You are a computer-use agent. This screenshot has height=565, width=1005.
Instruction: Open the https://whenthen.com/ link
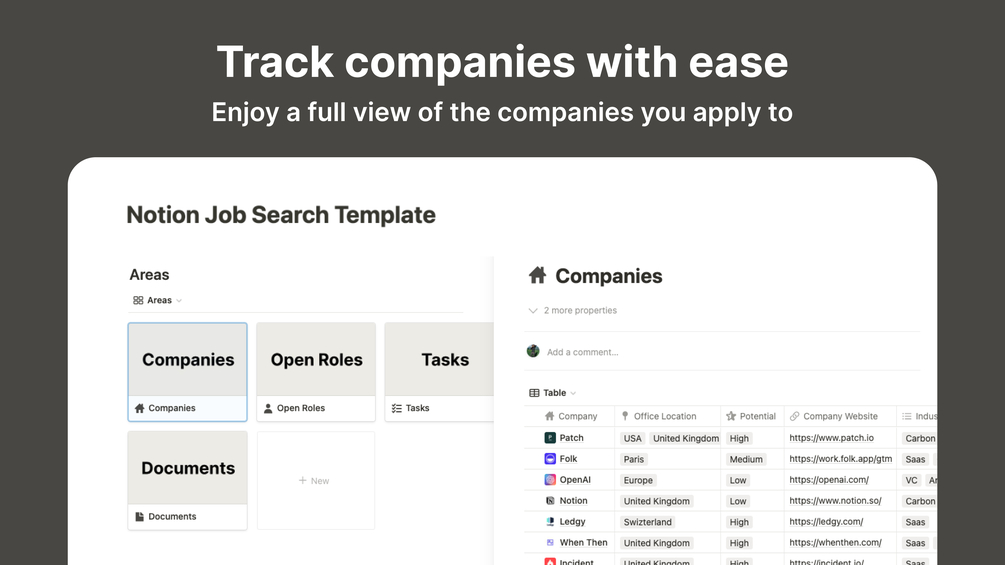pyautogui.click(x=835, y=543)
